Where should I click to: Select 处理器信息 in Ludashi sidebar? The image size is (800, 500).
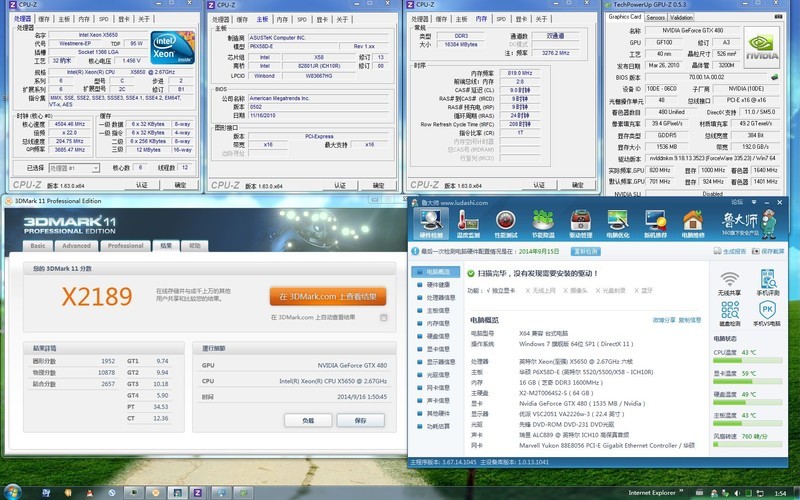[x=436, y=297]
